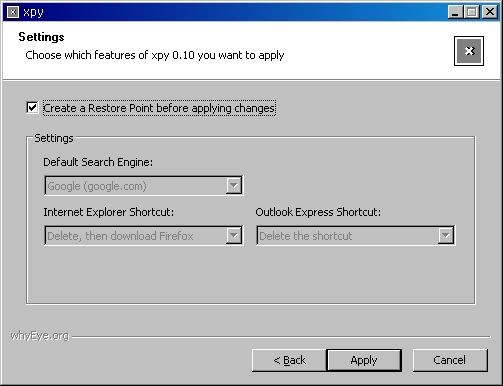Image resolution: width=503 pixels, height=386 pixels.
Task: Cancel the xpy settings wizard
Action: click(x=450, y=360)
